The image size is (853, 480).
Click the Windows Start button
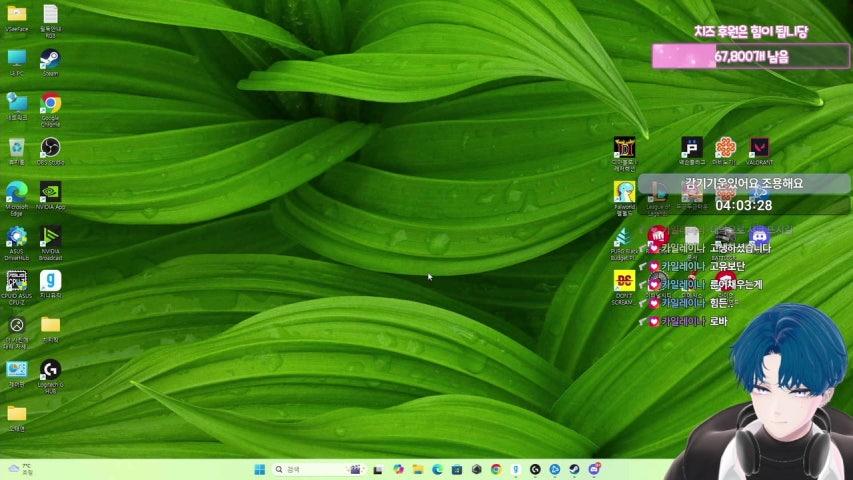[x=260, y=469]
